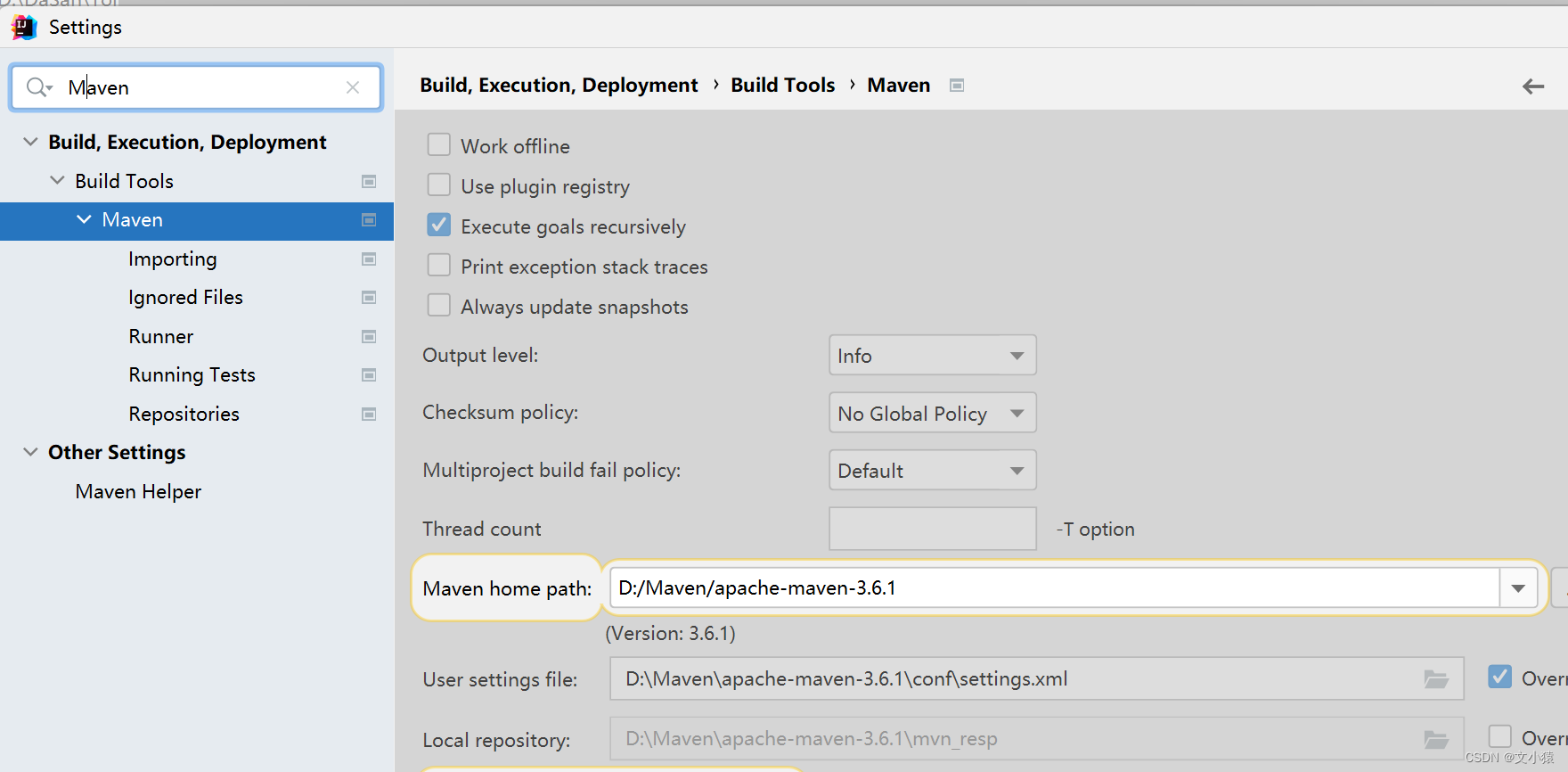1568x772 pixels.
Task: Click the Version: 3.6.1 text
Action: pos(671,634)
